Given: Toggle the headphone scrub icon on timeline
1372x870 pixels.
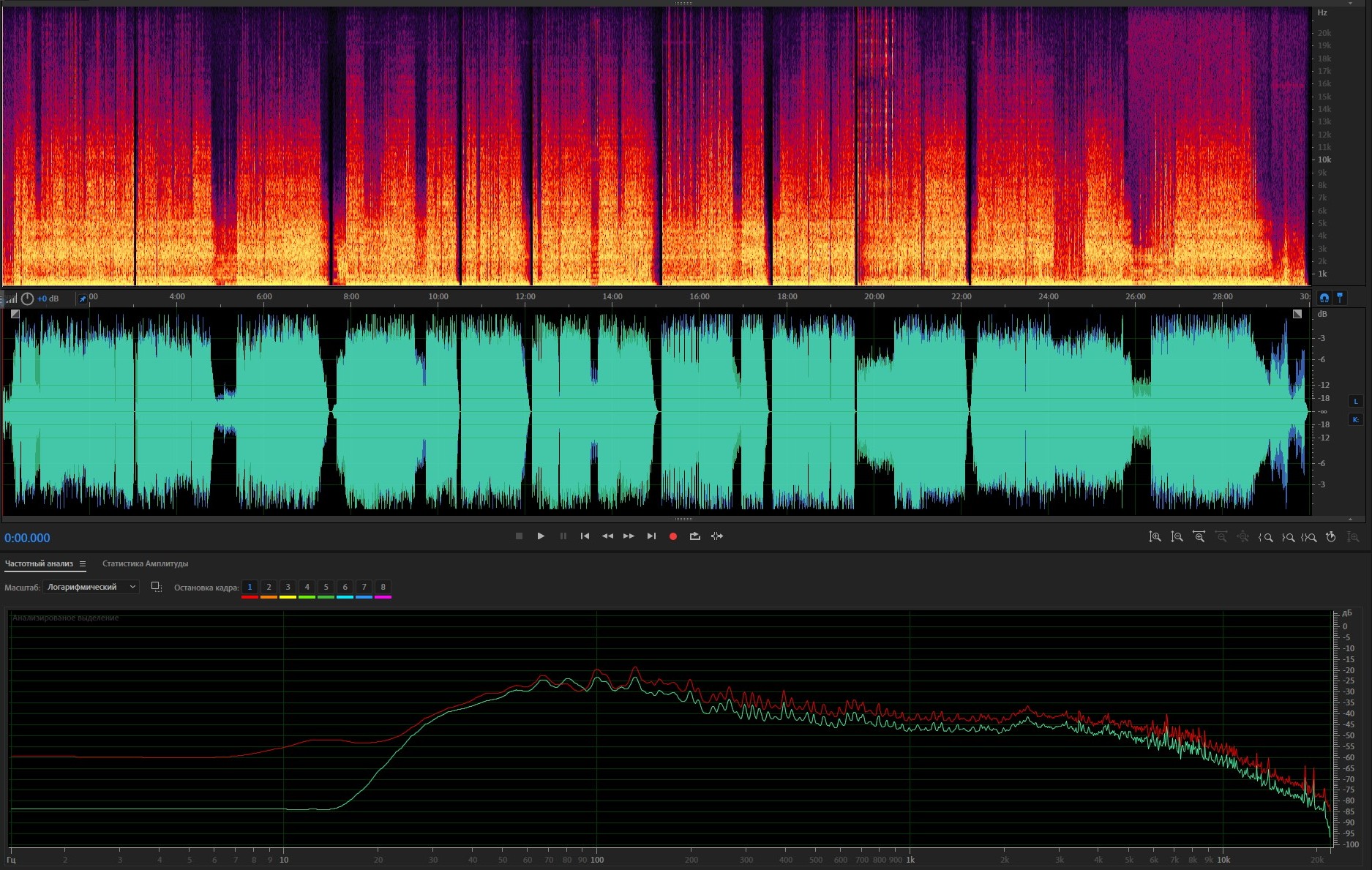Looking at the screenshot, I should [x=1324, y=298].
